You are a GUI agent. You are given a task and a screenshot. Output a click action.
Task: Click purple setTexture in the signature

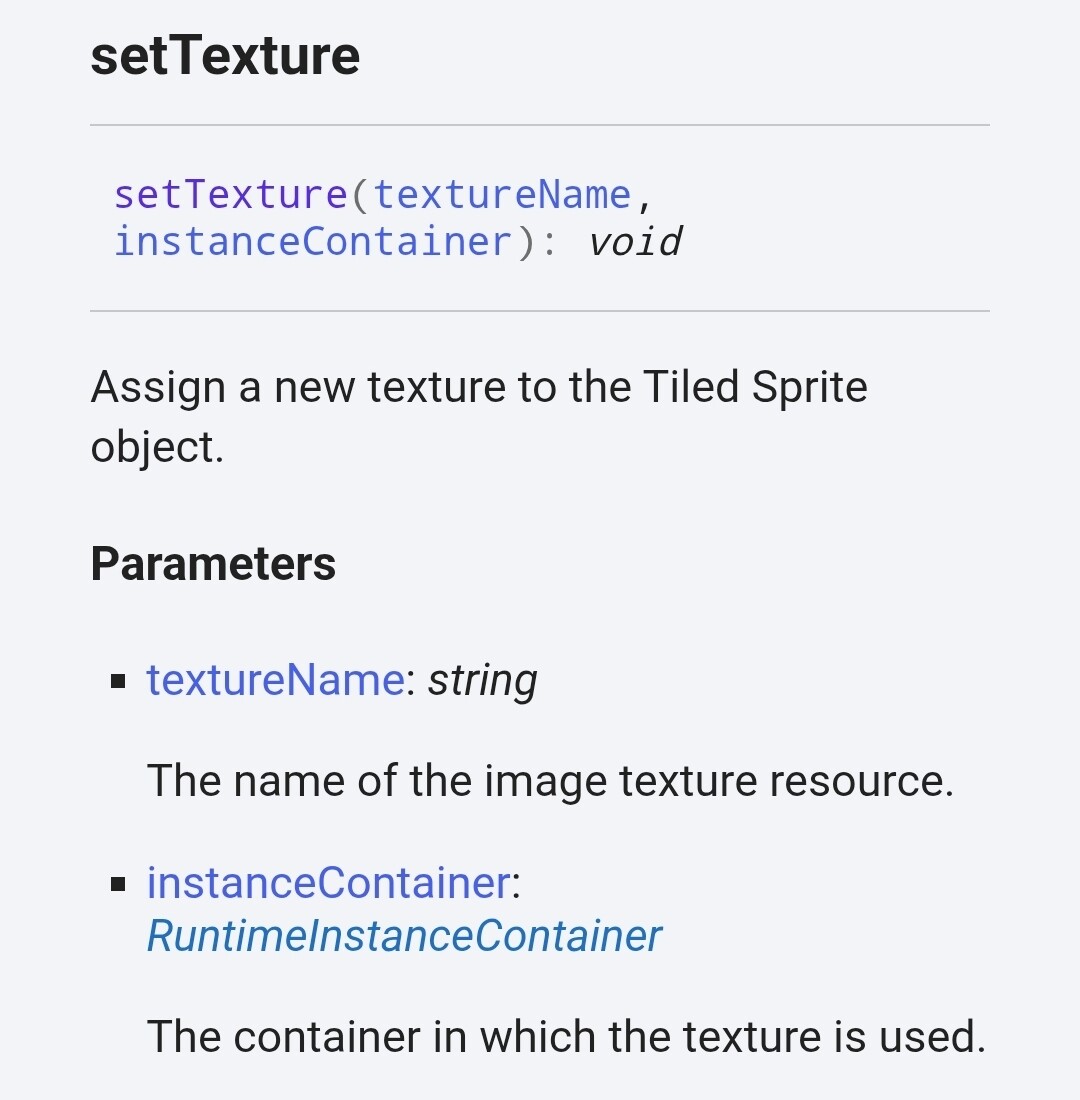(x=231, y=194)
